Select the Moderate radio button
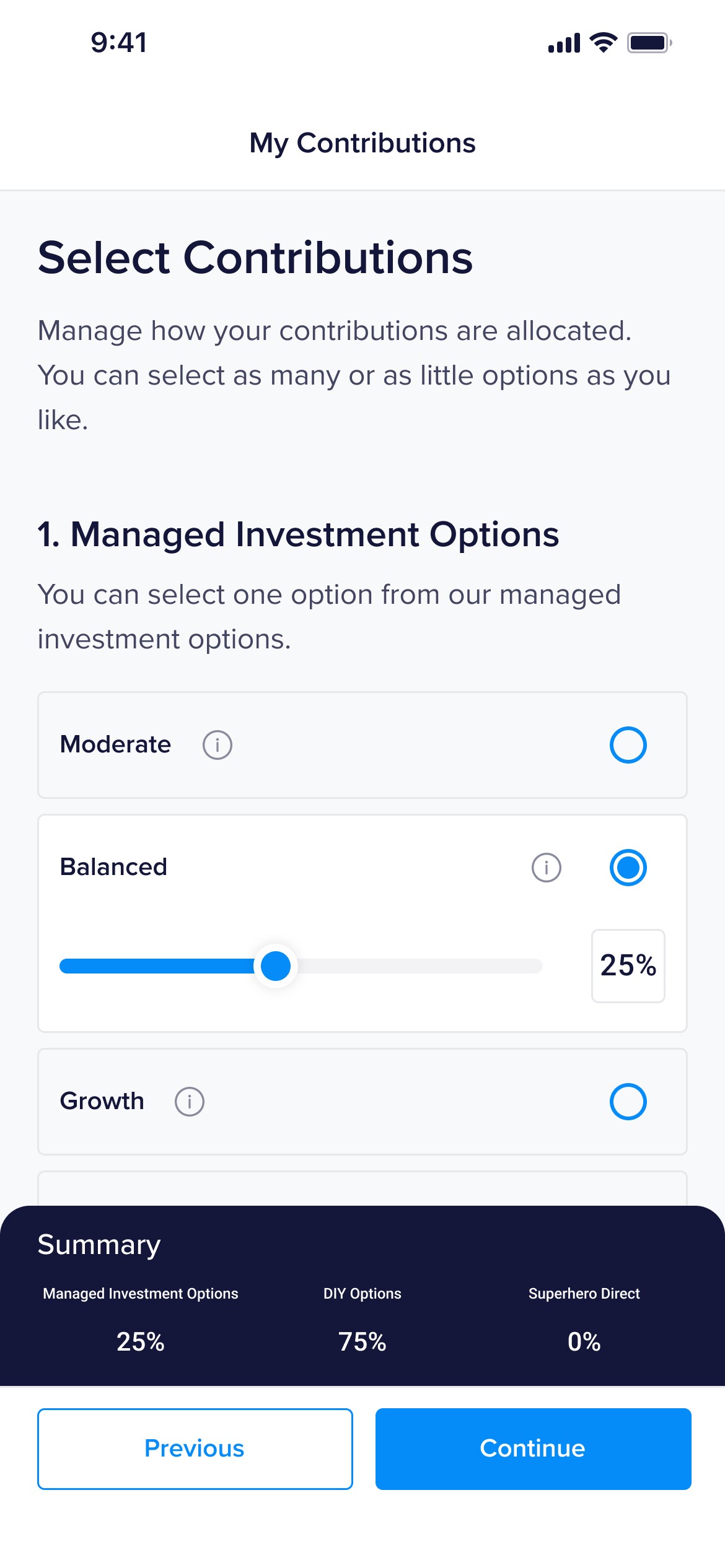 [628, 744]
